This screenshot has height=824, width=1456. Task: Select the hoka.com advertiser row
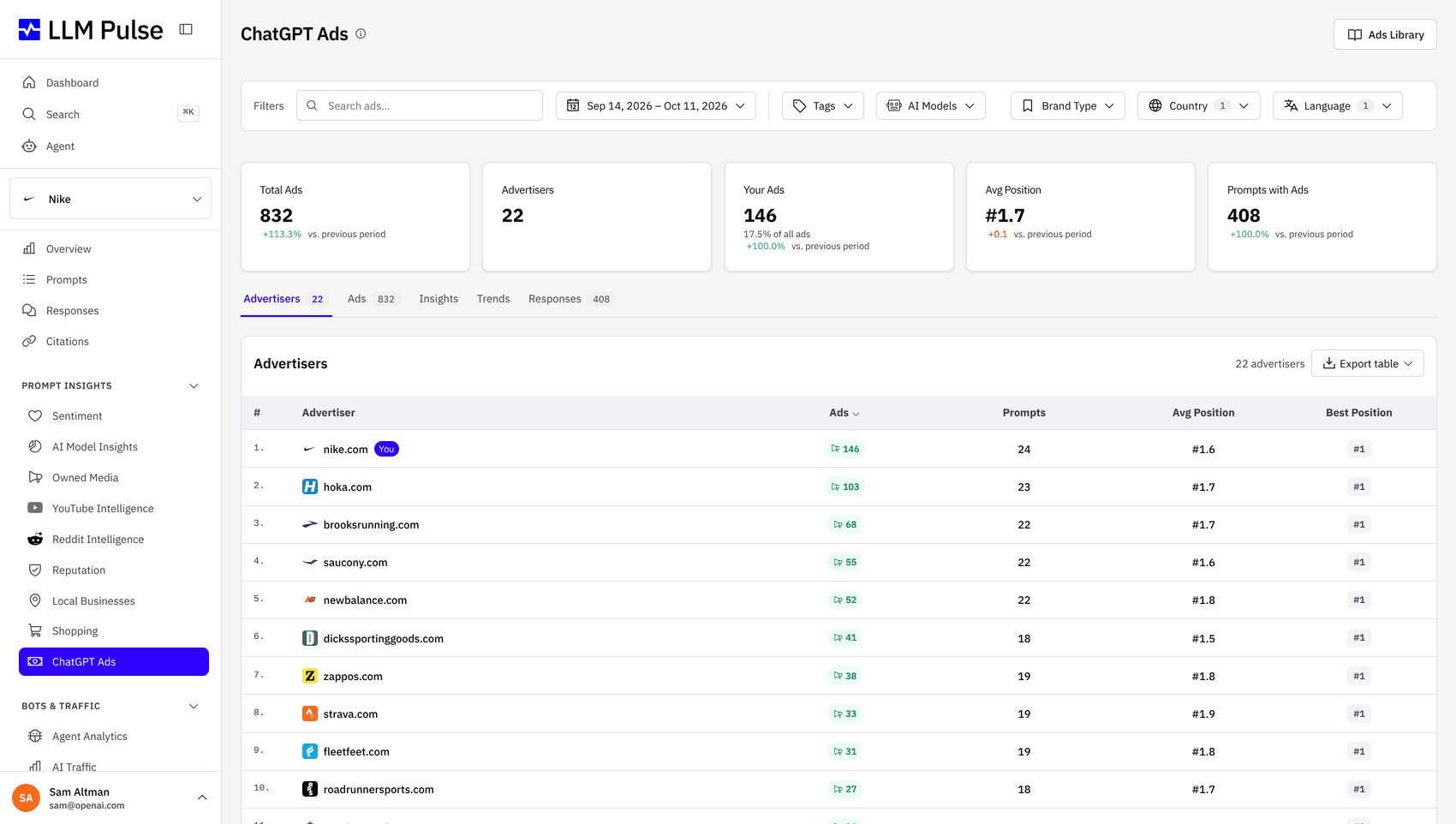point(838,487)
